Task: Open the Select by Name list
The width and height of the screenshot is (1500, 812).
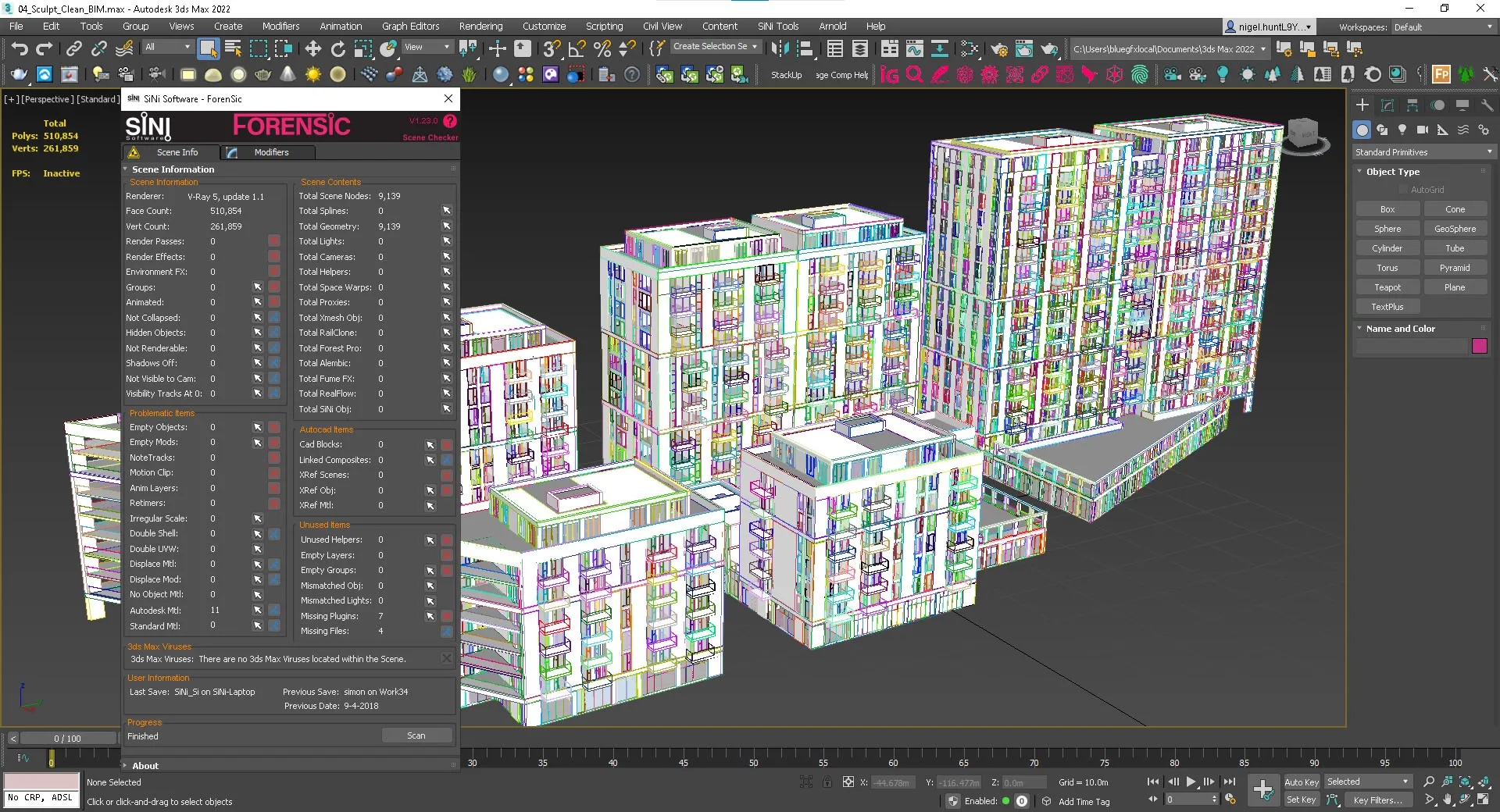Action: 233,49
